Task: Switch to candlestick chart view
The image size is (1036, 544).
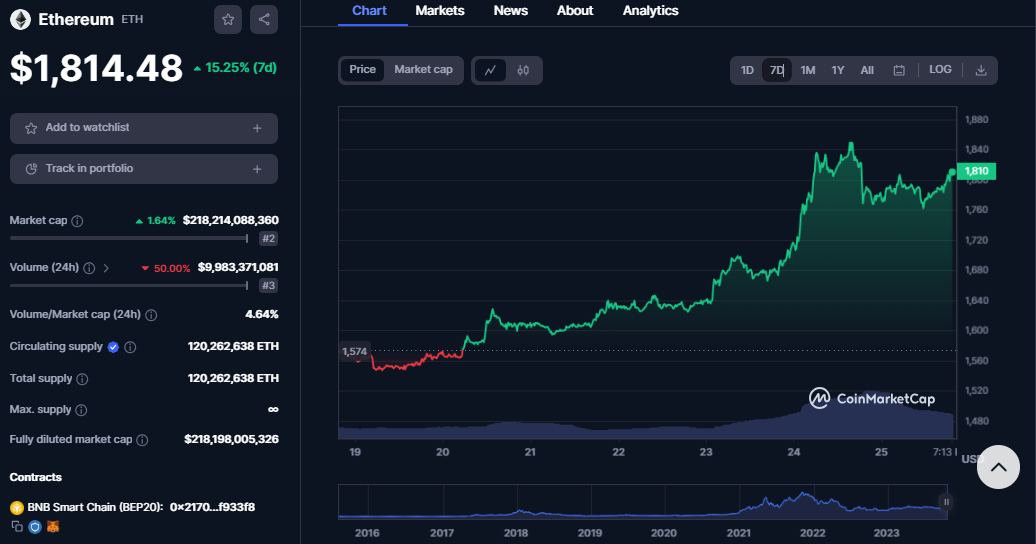Action: pyautogui.click(x=523, y=70)
